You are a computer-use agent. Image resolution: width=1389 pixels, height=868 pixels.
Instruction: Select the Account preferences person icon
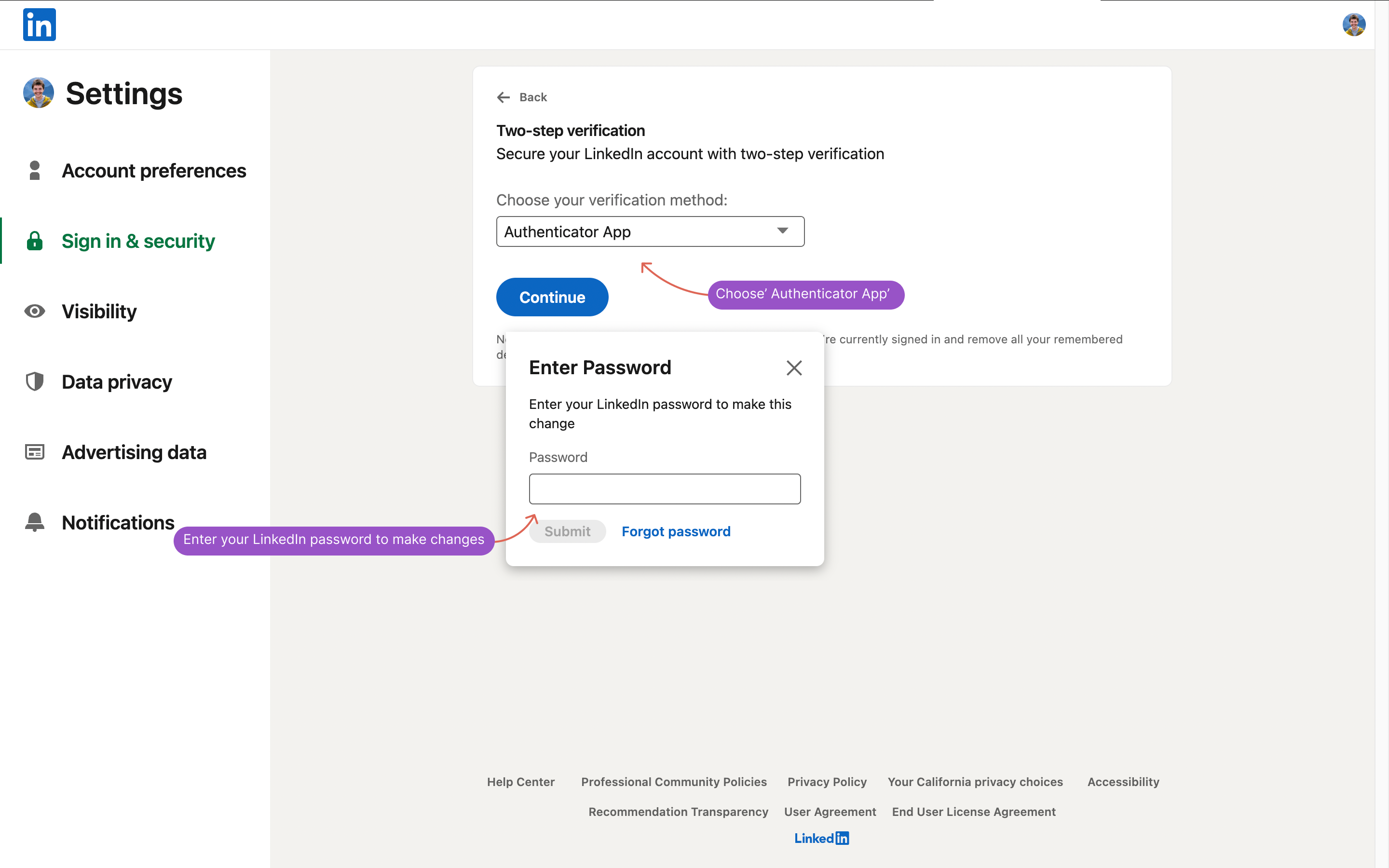(x=34, y=170)
